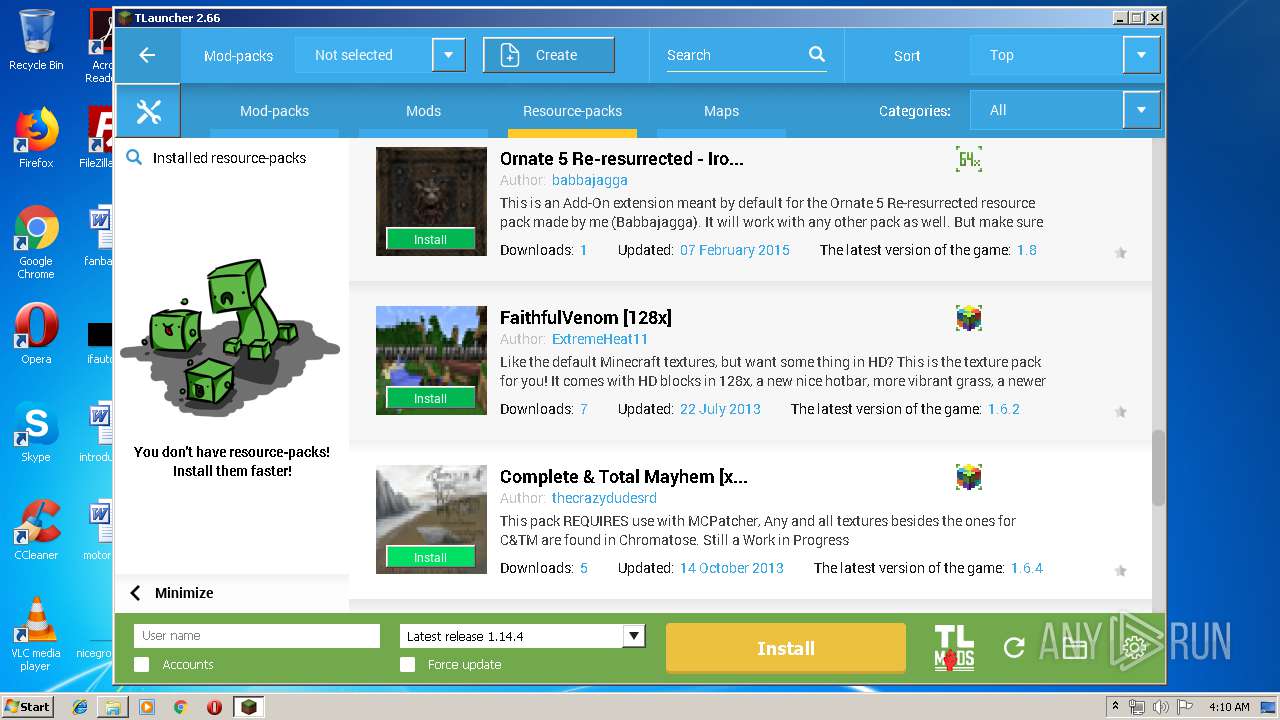Open author link babbajagga
This screenshot has width=1280, height=720.
pos(590,180)
